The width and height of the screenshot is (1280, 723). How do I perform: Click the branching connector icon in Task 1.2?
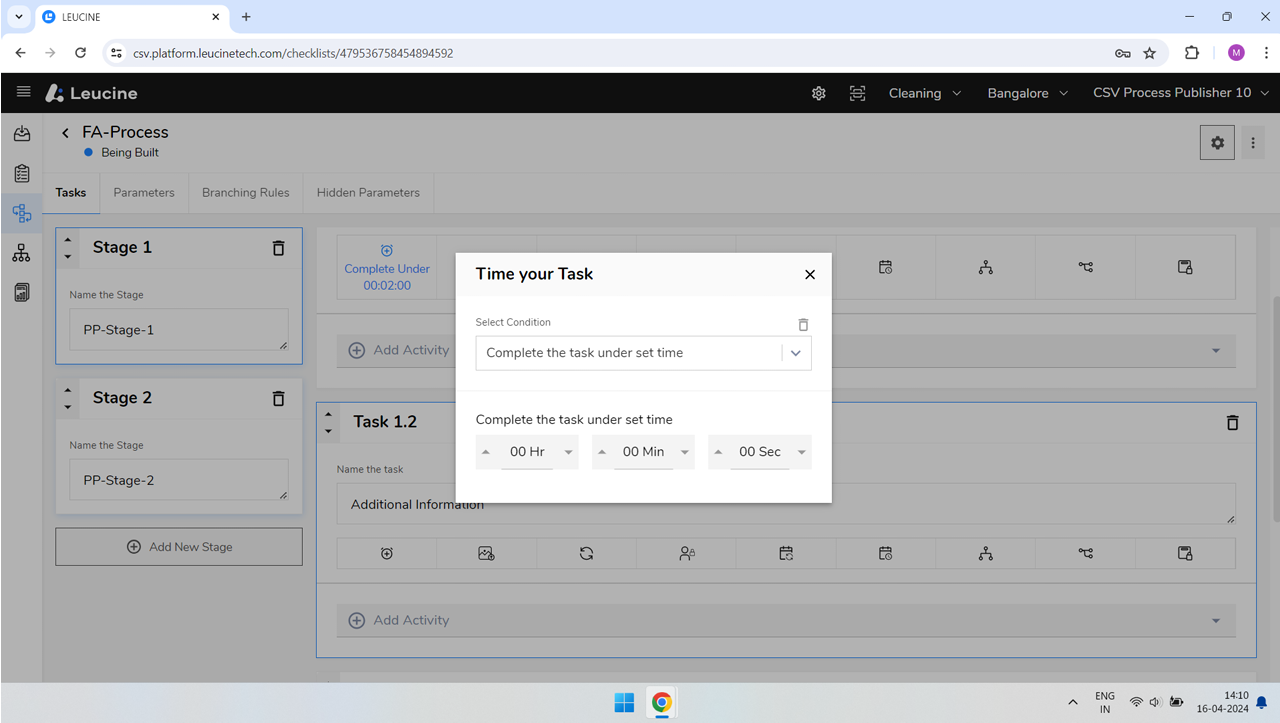1086,553
